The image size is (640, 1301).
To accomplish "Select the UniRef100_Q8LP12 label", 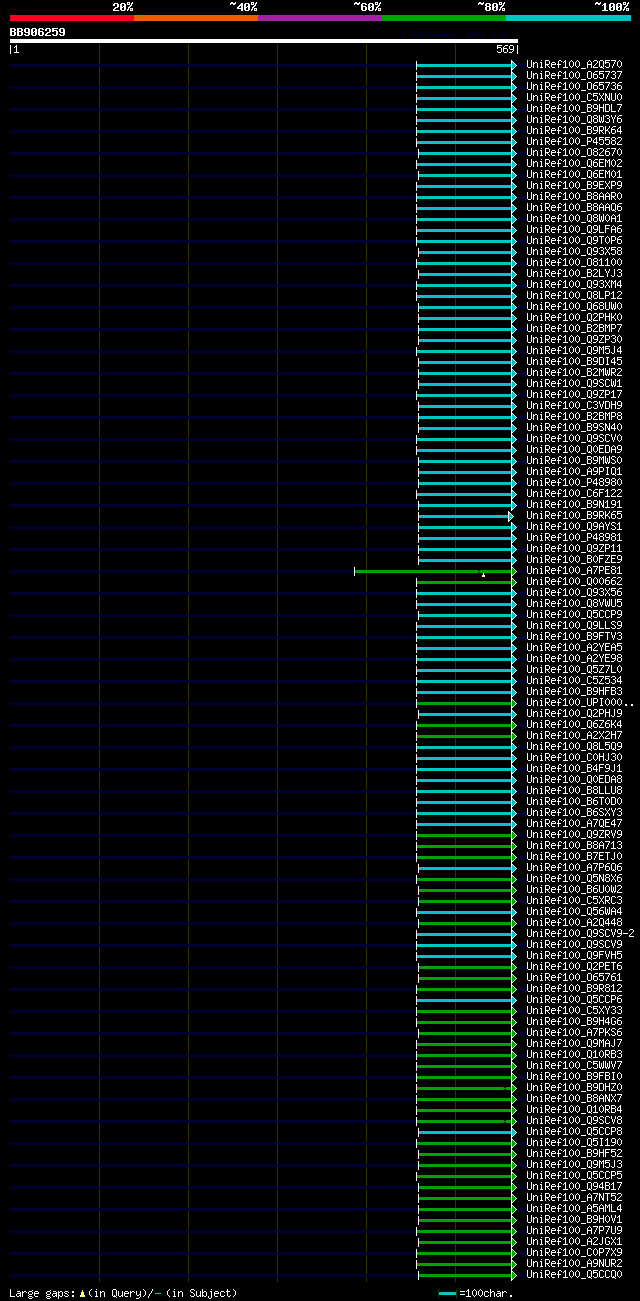I will pyautogui.click(x=574, y=295).
